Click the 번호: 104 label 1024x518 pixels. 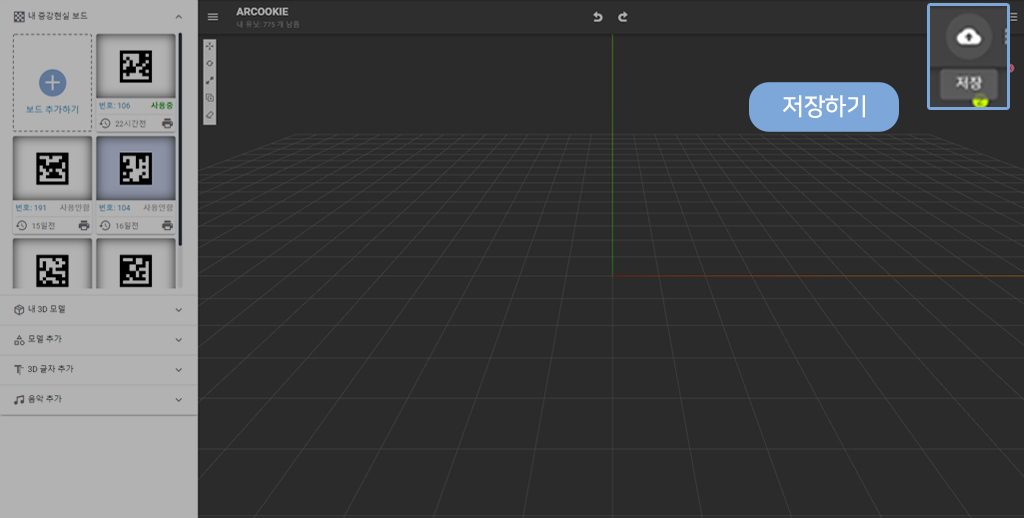114,208
